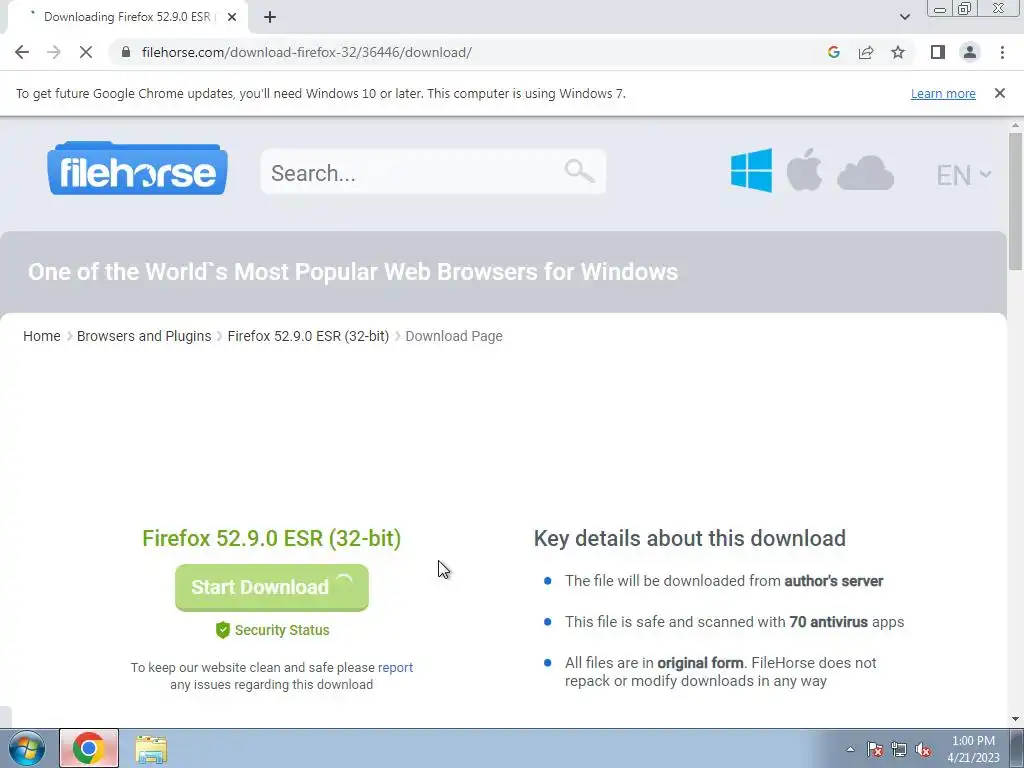
Task: Open Windows Explorer from the taskbar
Action: click(151, 749)
